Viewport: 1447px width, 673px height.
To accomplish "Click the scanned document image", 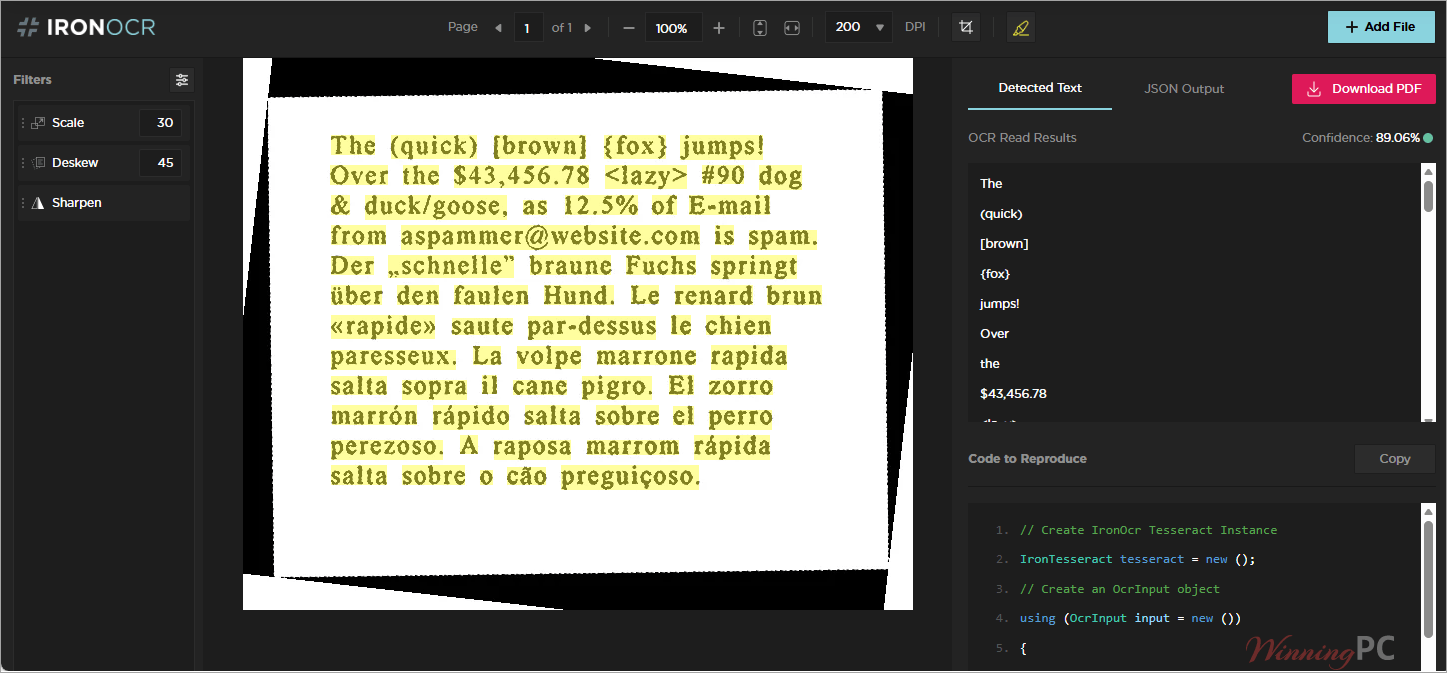I will point(578,334).
